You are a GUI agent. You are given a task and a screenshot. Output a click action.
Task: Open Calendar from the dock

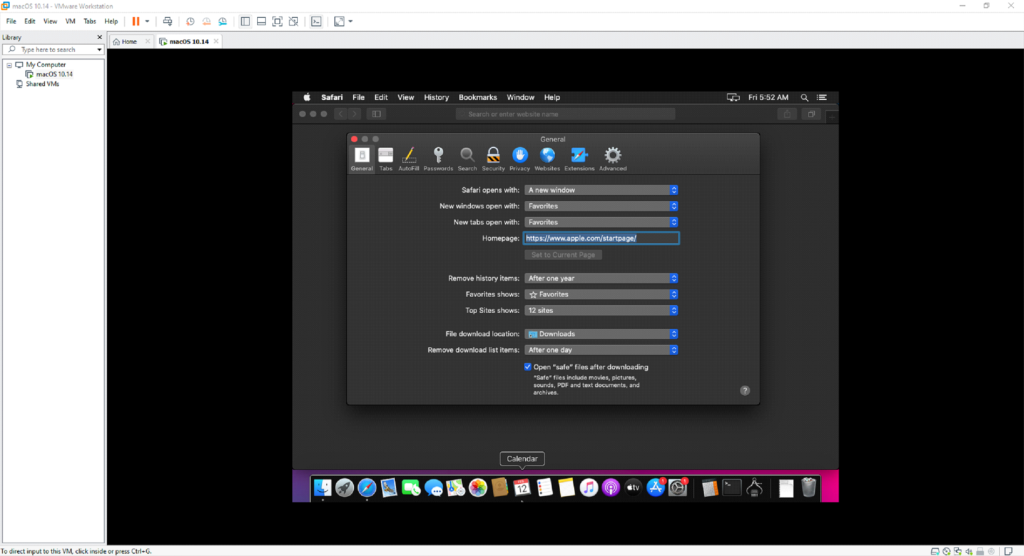point(522,487)
